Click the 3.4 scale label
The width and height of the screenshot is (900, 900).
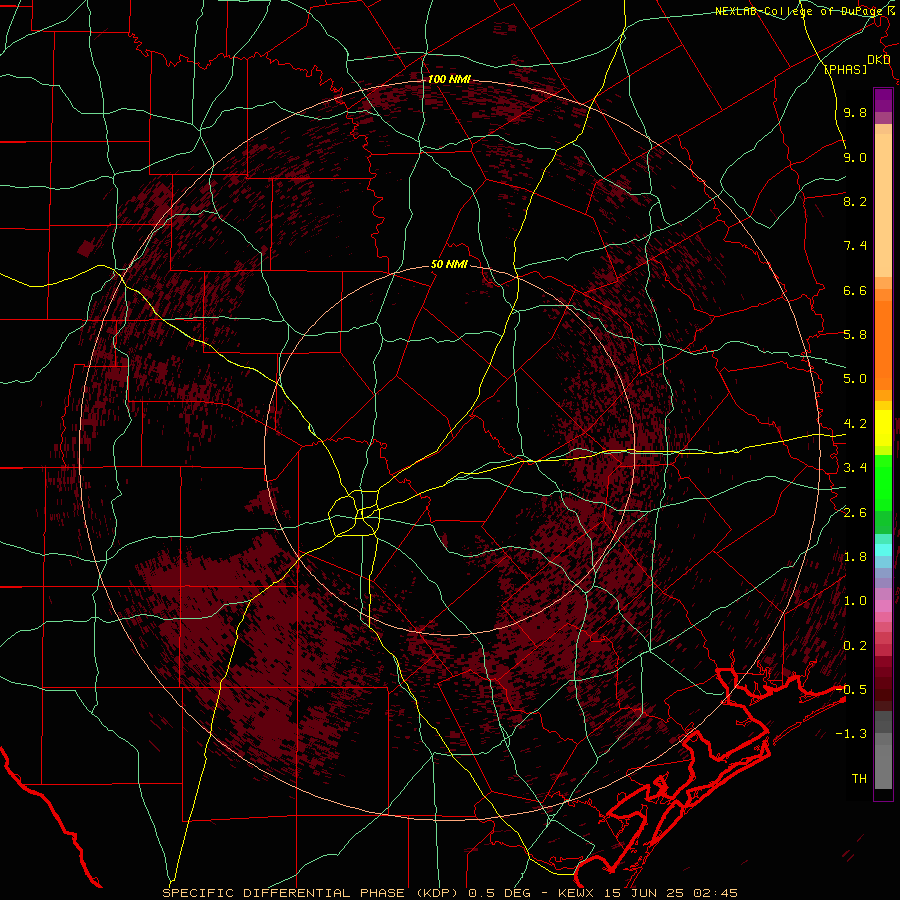[x=855, y=468]
